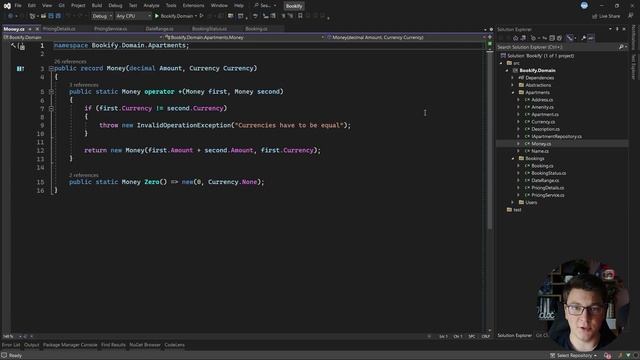Switch to Solution Explorer bottom tab

(x=514, y=336)
